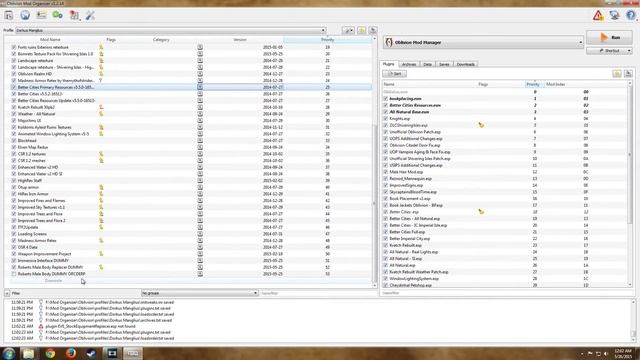Click the Install Mod toolbar icon
This screenshot has height=360, width=640.
coord(9,16)
